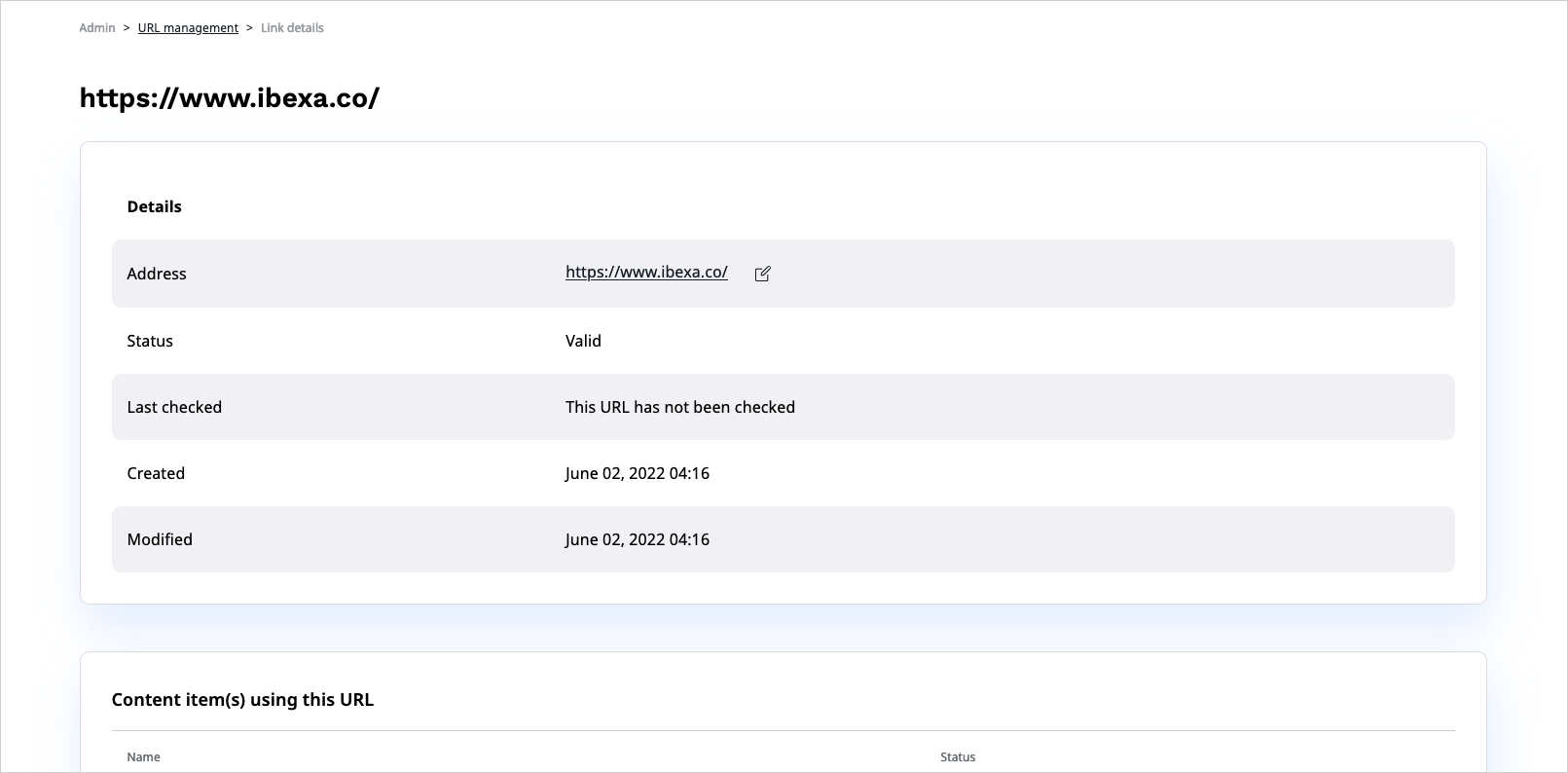The height and width of the screenshot is (773, 1568).
Task: Click the Details section heading
Action: pyautogui.click(x=154, y=206)
